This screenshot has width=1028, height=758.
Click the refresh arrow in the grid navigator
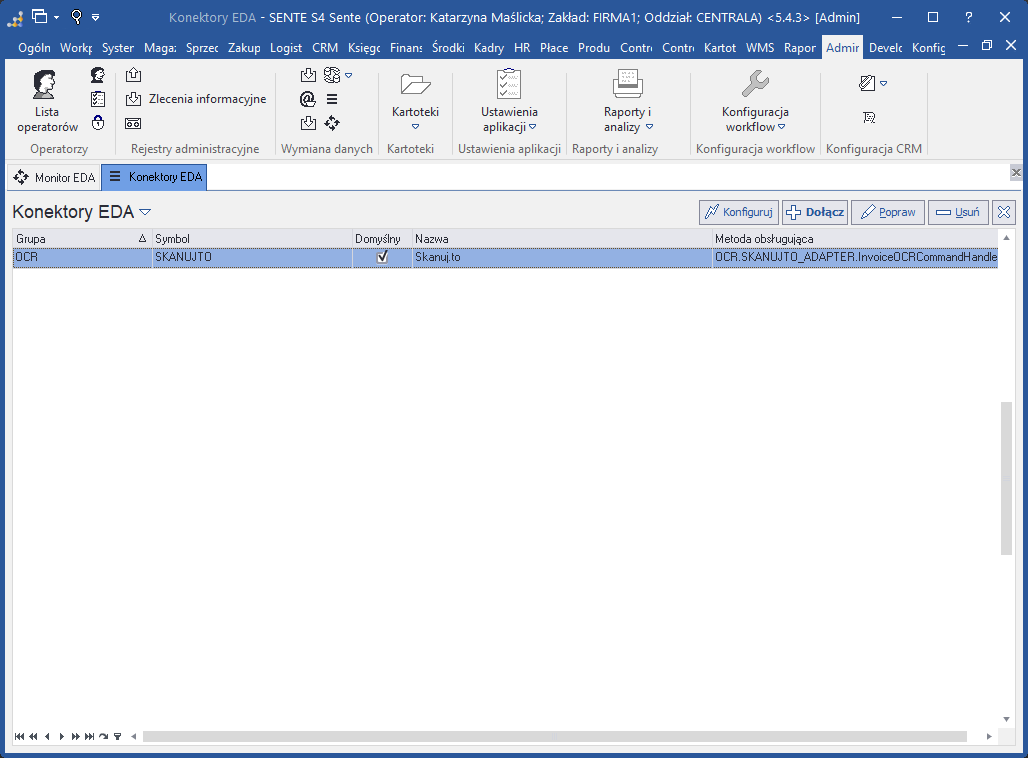[104, 736]
